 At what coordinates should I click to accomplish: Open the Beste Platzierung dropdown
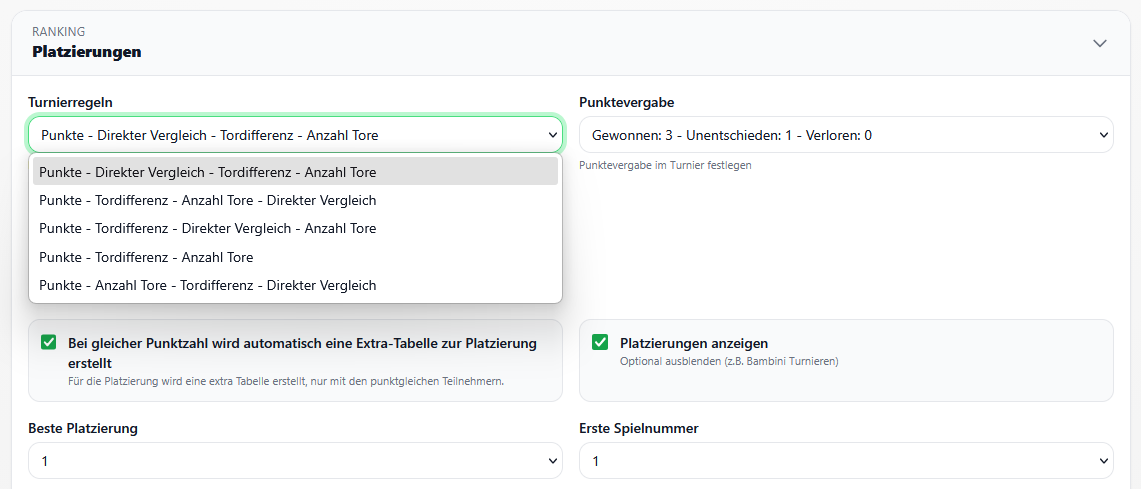tap(295, 461)
